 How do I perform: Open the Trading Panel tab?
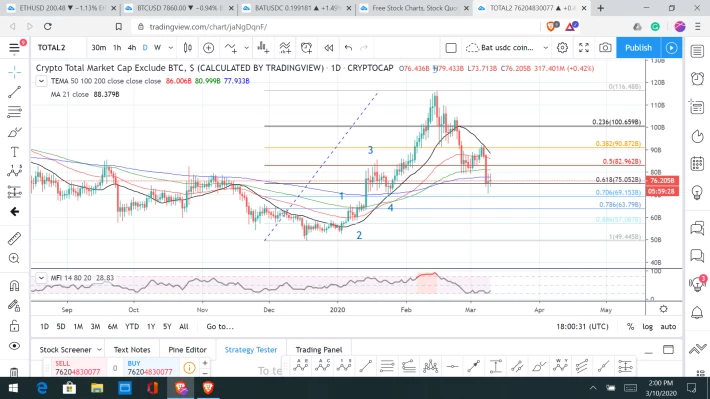pyautogui.click(x=319, y=350)
